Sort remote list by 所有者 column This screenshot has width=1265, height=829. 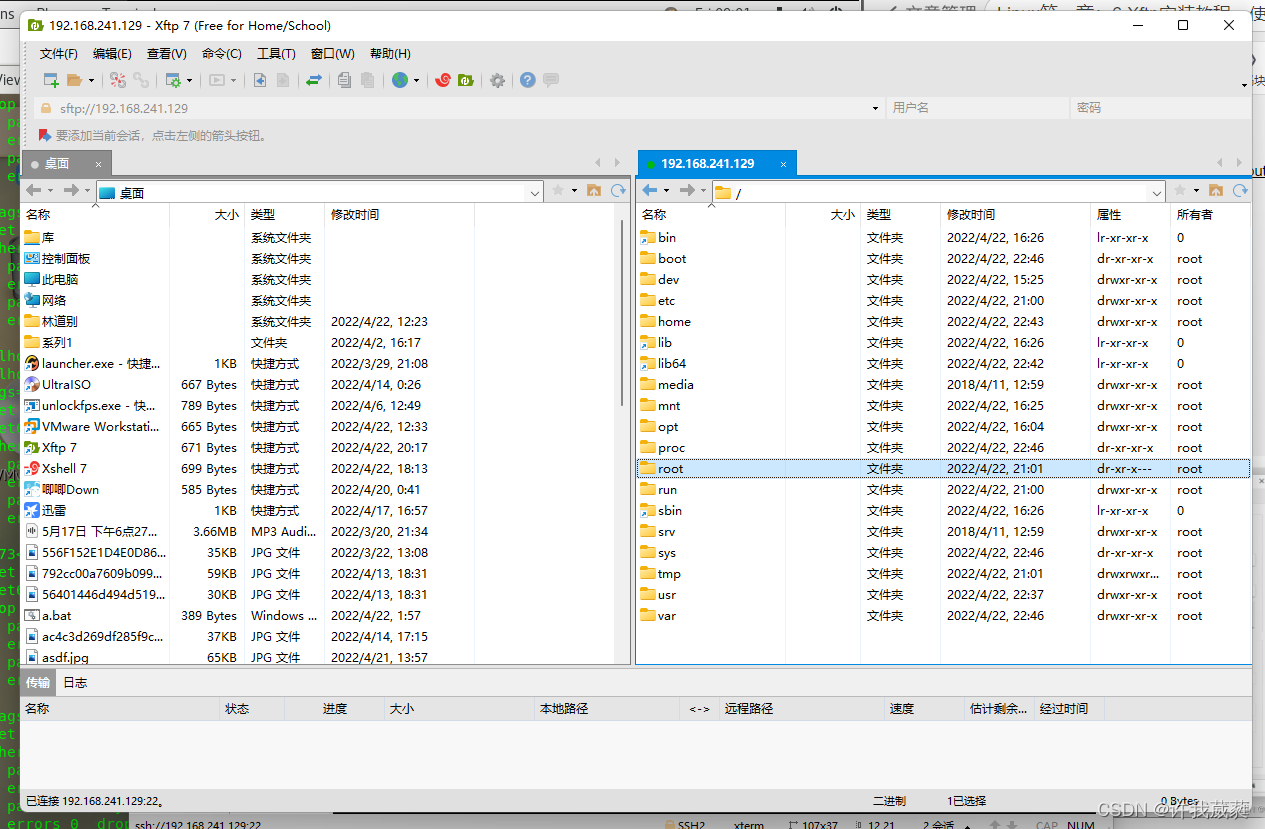[x=1210, y=215]
